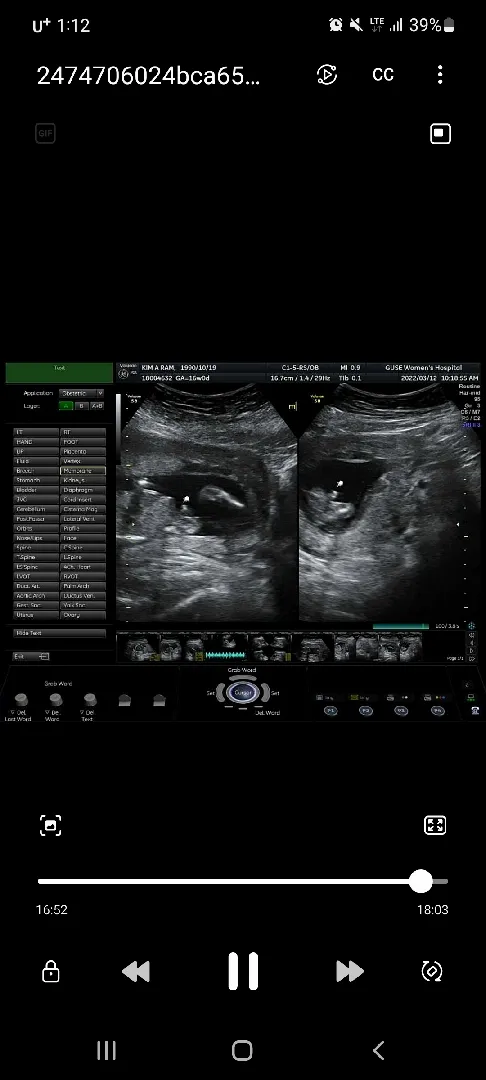The width and height of the screenshot is (486, 1080).
Task: Lock the screen controls with padlock icon
Action: pyautogui.click(x=51, y=971)
